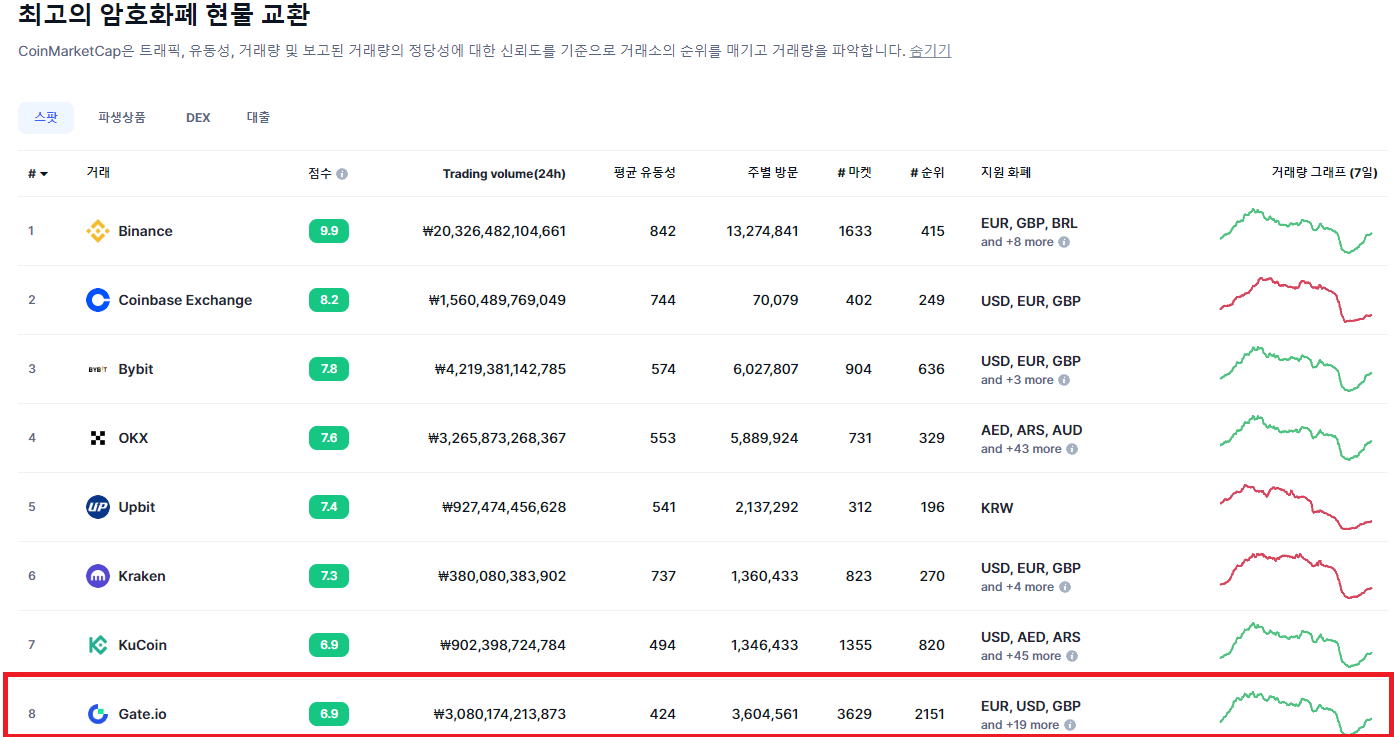1394x737 pixels.
Task: Click Upbit volume ₩927,474,456,628
Action: 504,507
